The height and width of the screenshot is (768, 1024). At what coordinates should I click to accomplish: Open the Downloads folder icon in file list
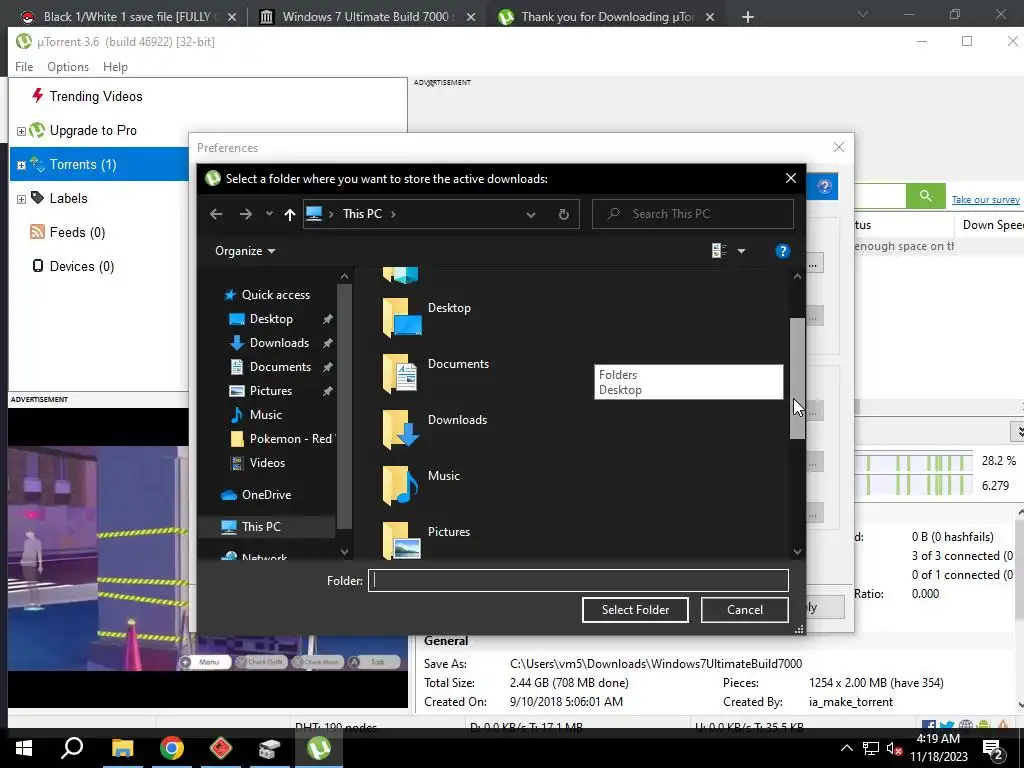tap(400, 429)
